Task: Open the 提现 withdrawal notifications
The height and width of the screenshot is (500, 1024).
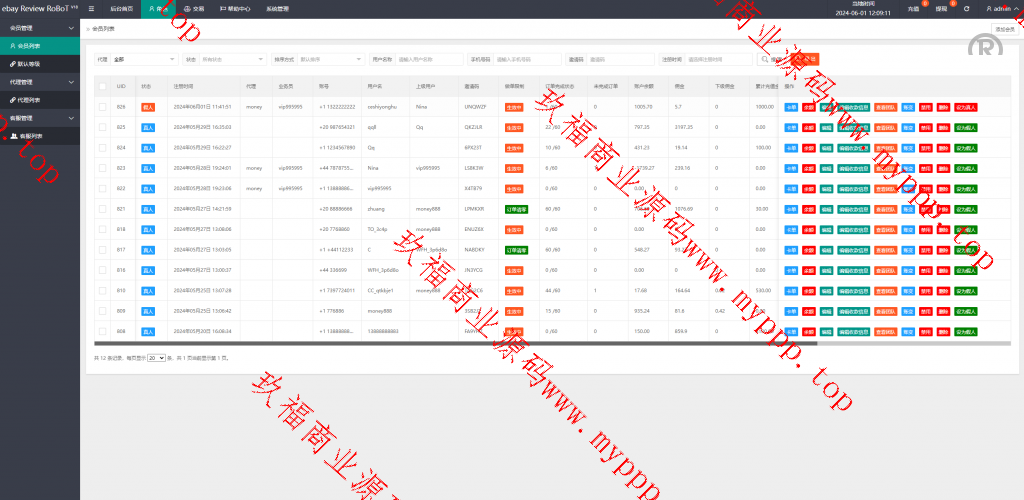Action: point(941,8)
